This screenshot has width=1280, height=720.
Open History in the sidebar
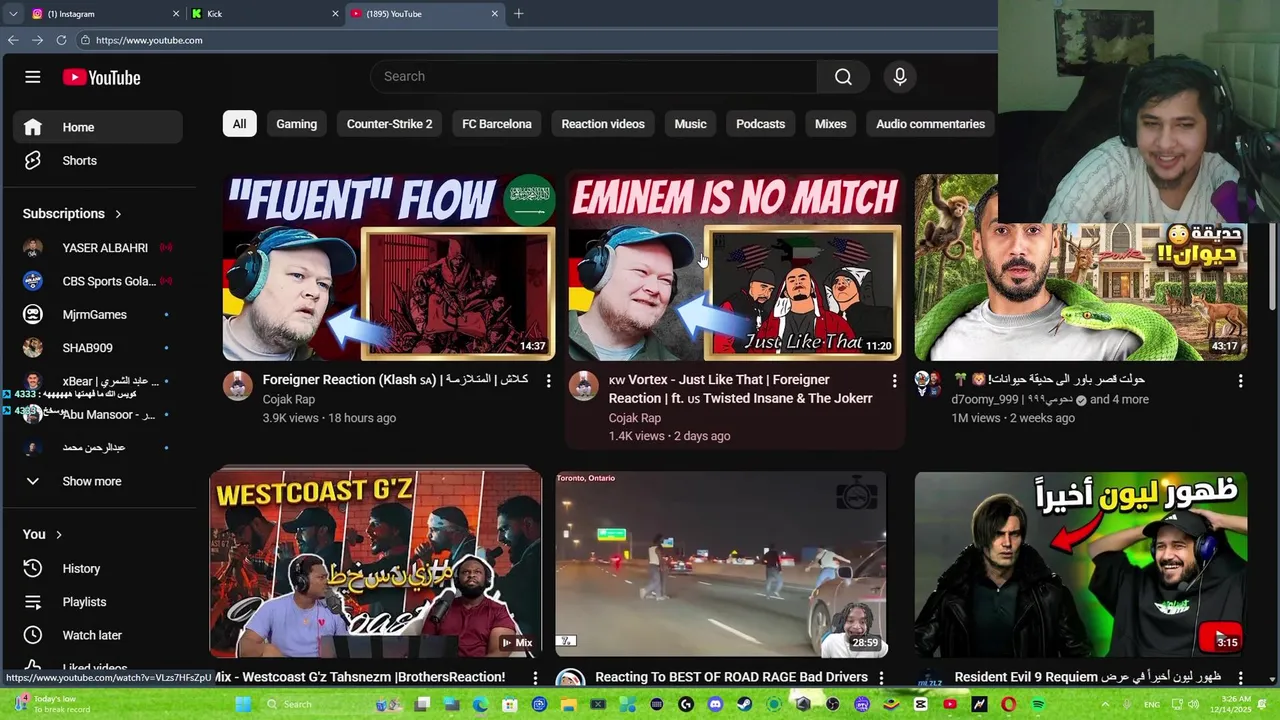[x=98, y=568]
